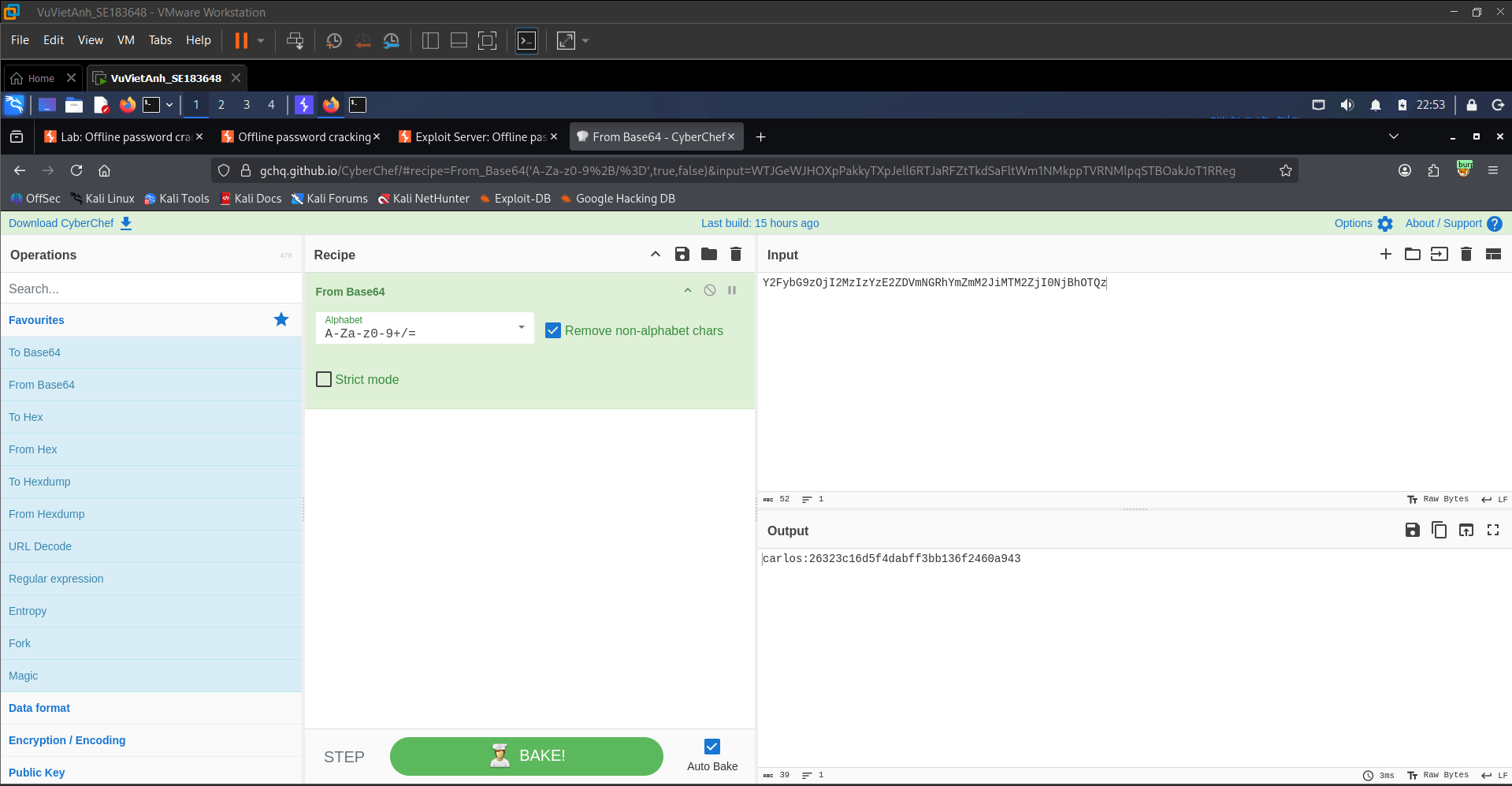The height and width of the screenshot is (786, 1512).
Task: Add a new input tab plus icon
Action: click(1386, 254)
